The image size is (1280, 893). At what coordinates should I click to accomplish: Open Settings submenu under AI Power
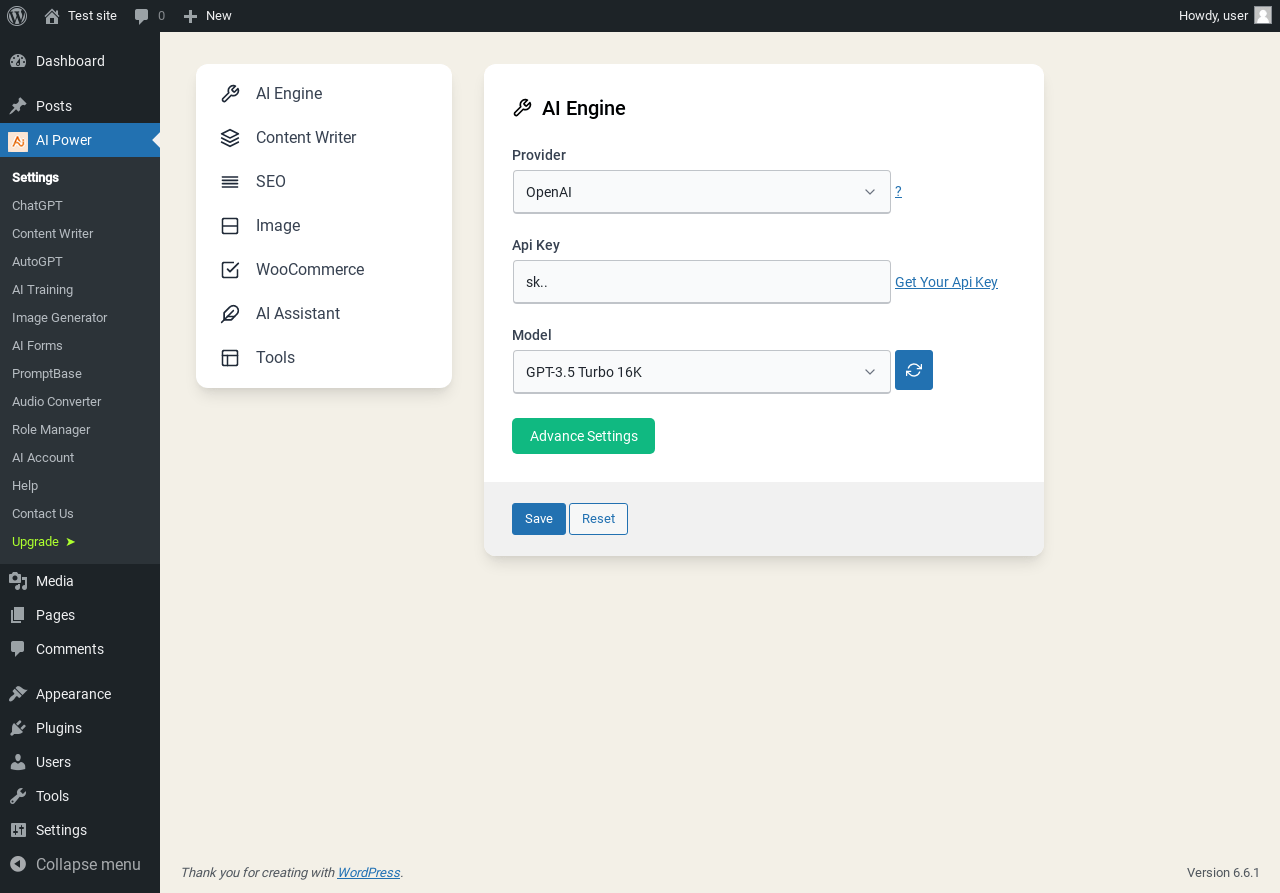click(x=80, y=177)
